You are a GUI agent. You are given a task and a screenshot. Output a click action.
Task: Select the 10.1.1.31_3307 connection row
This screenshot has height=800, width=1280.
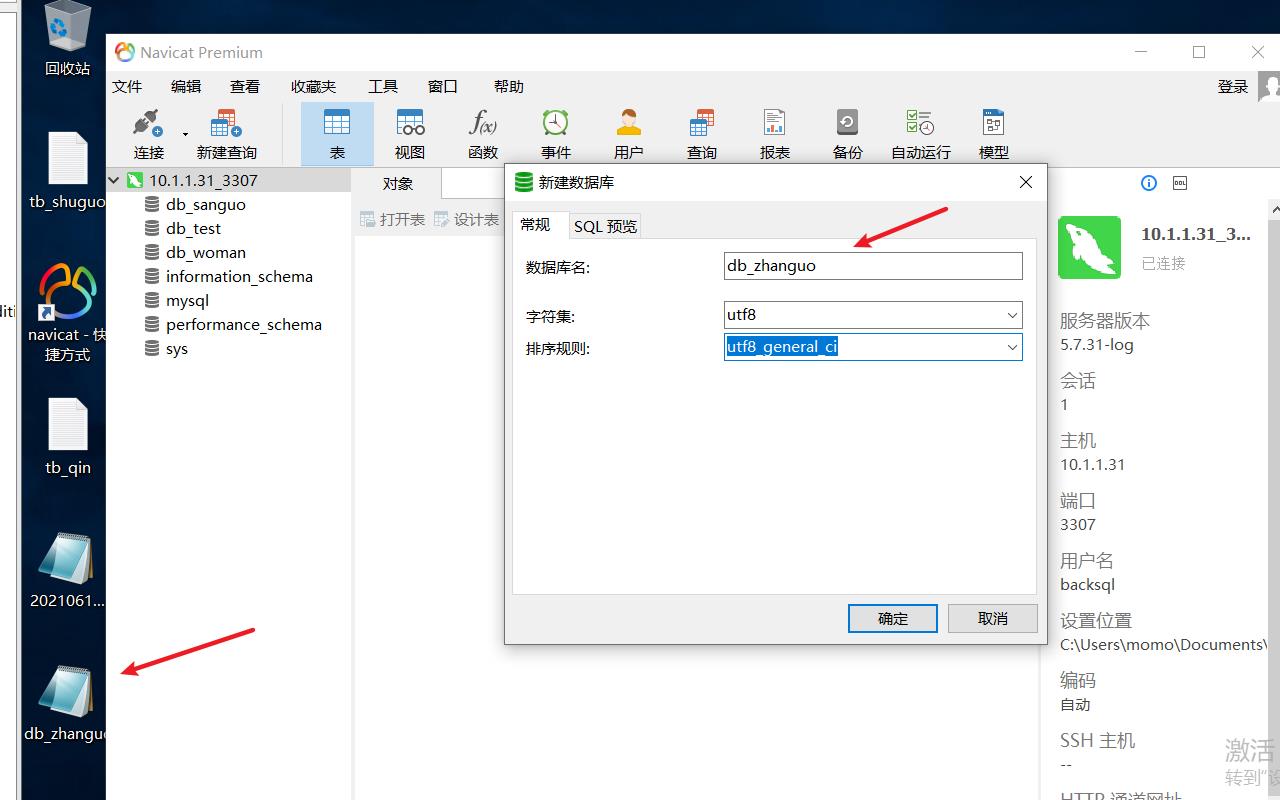click(228, 180)
